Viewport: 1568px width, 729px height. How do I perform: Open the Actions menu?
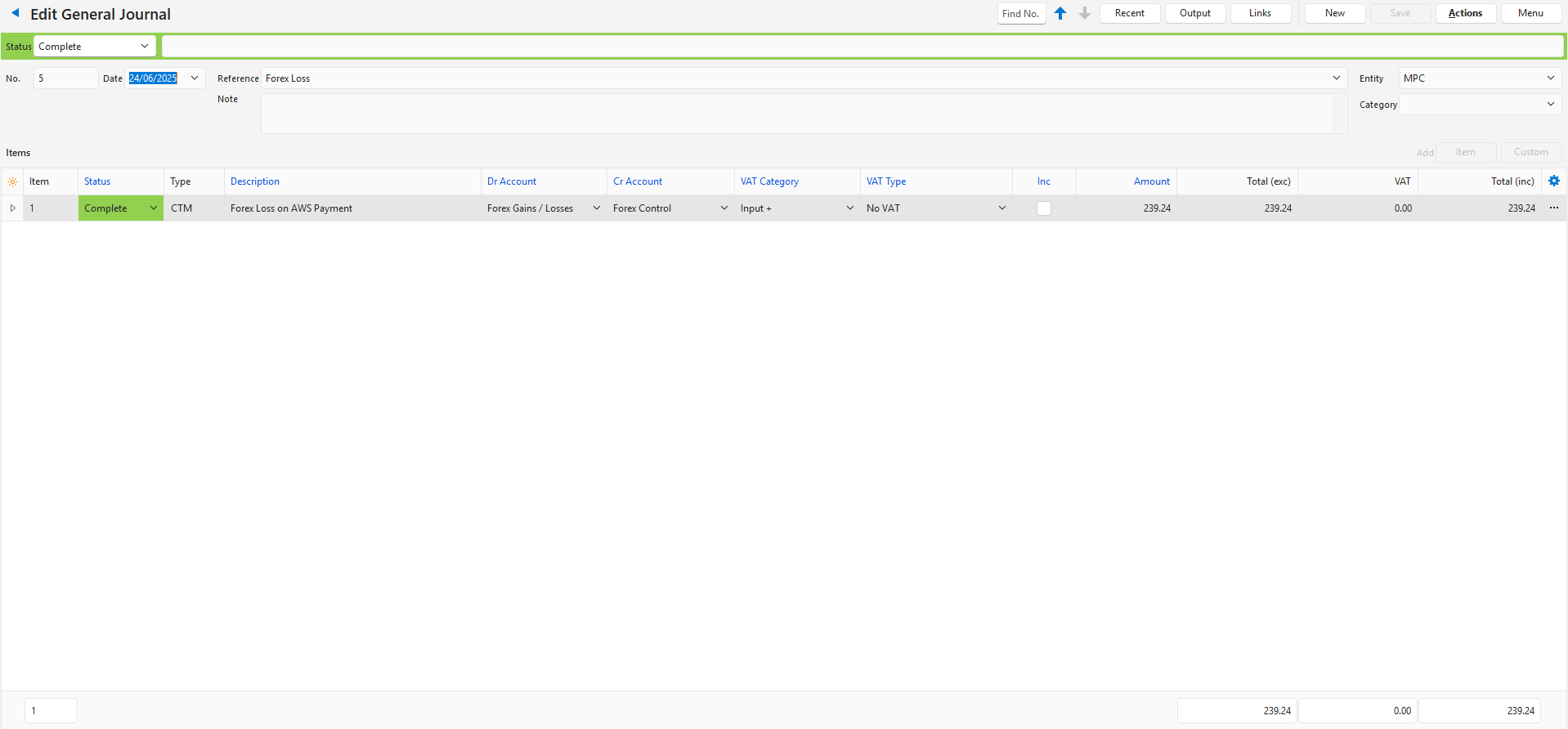coord(1465,13)
